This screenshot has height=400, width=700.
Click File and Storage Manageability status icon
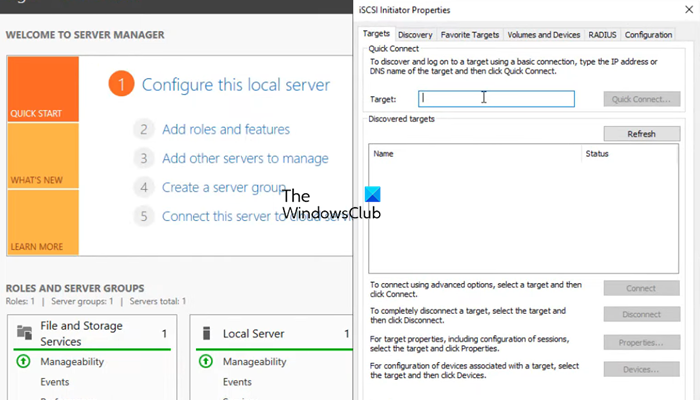[x=23, y=361]
